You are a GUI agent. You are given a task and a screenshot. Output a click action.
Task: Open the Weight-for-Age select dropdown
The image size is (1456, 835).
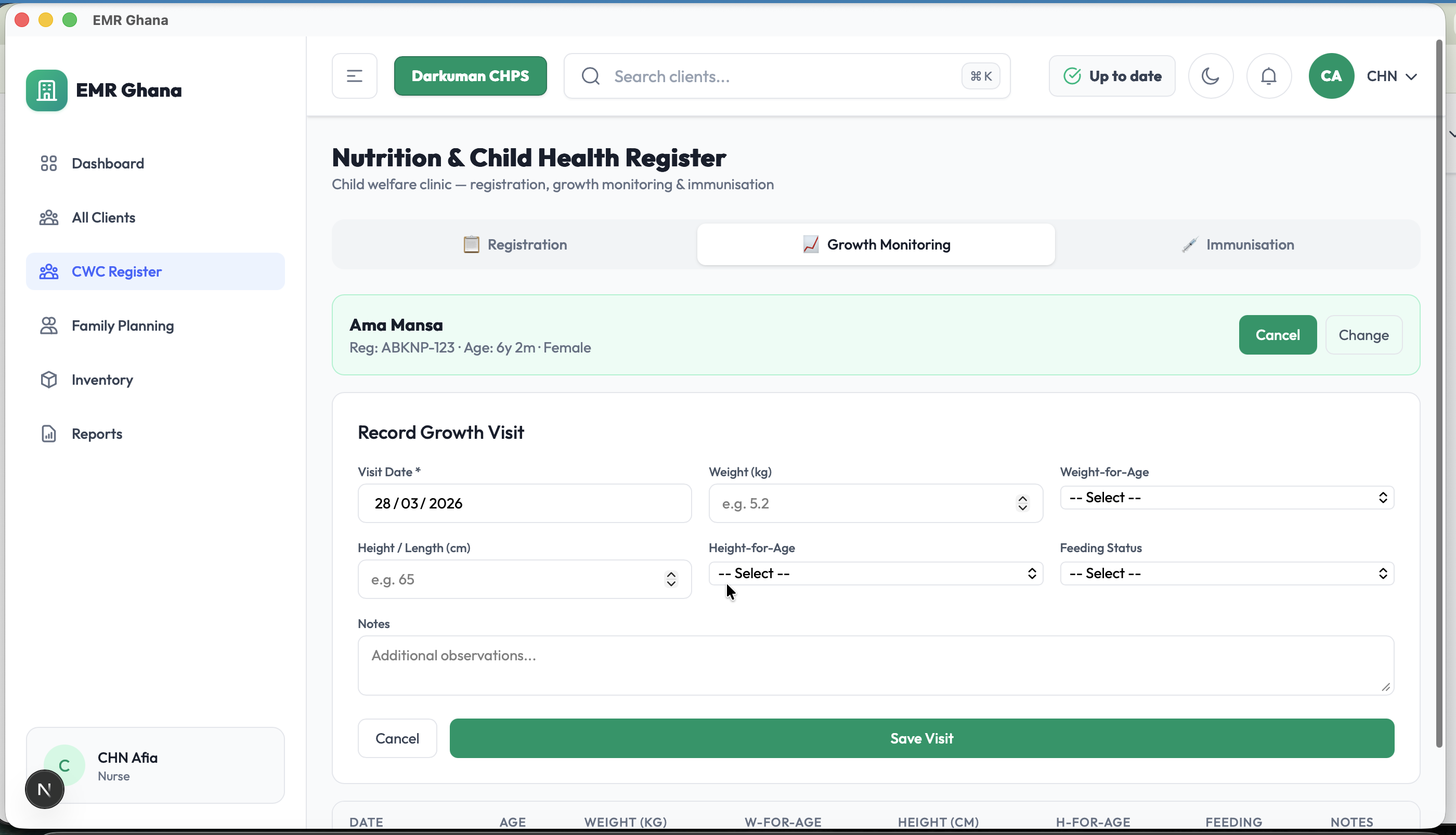click(1227, 497)
